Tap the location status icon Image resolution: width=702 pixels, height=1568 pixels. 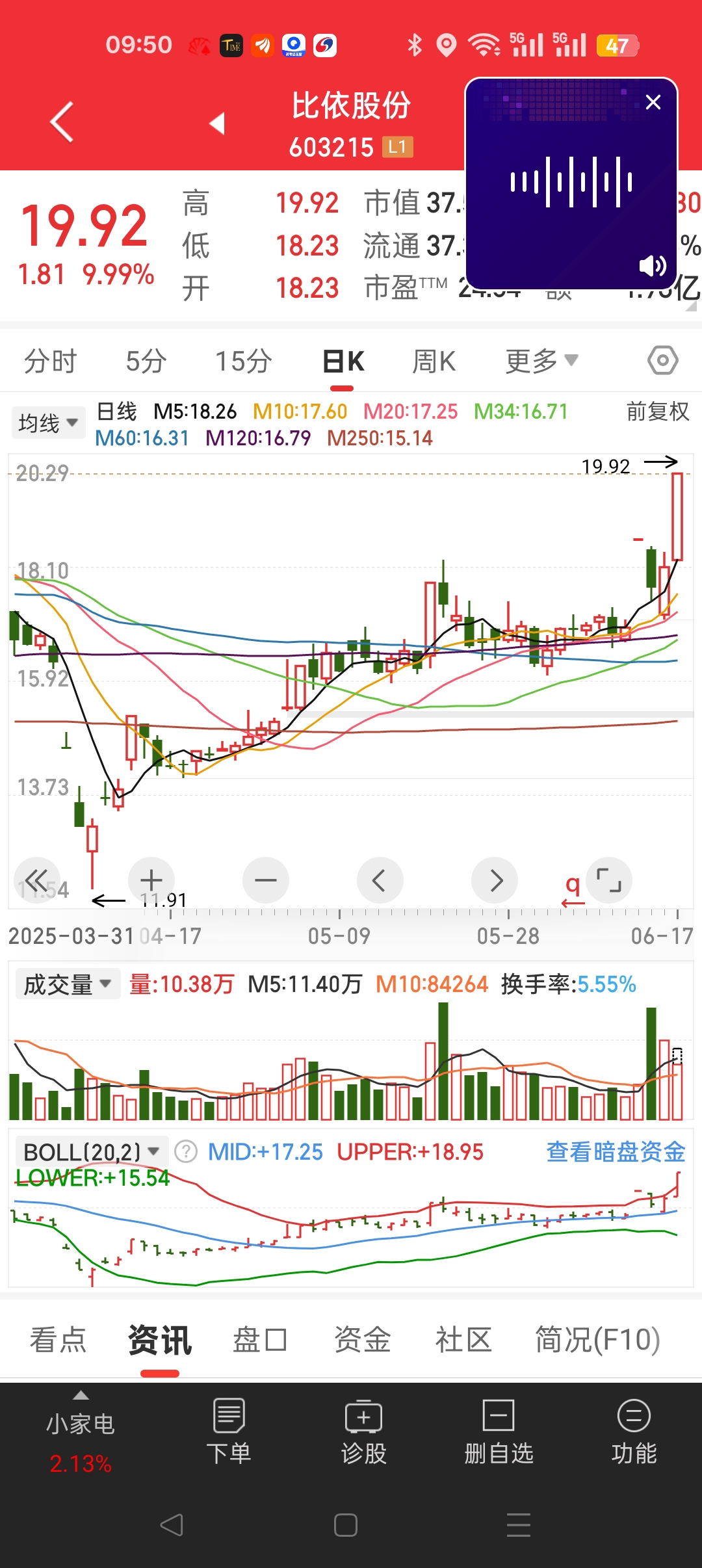point(446,46)
